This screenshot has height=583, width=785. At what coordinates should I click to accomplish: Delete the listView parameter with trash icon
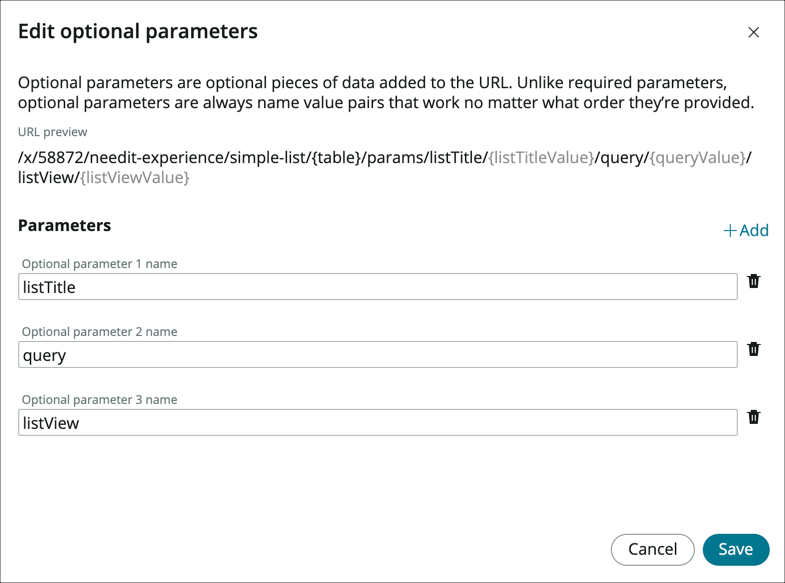pyautogui.click(x=754, y=417)
